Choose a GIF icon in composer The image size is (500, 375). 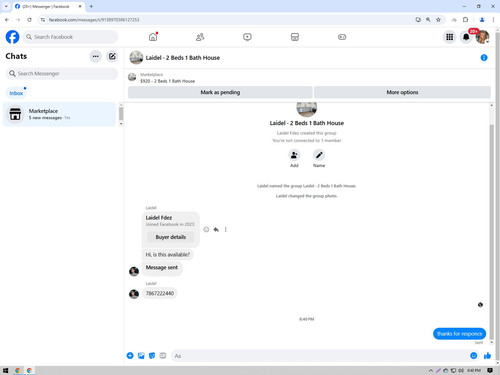[x=163, y=356]
